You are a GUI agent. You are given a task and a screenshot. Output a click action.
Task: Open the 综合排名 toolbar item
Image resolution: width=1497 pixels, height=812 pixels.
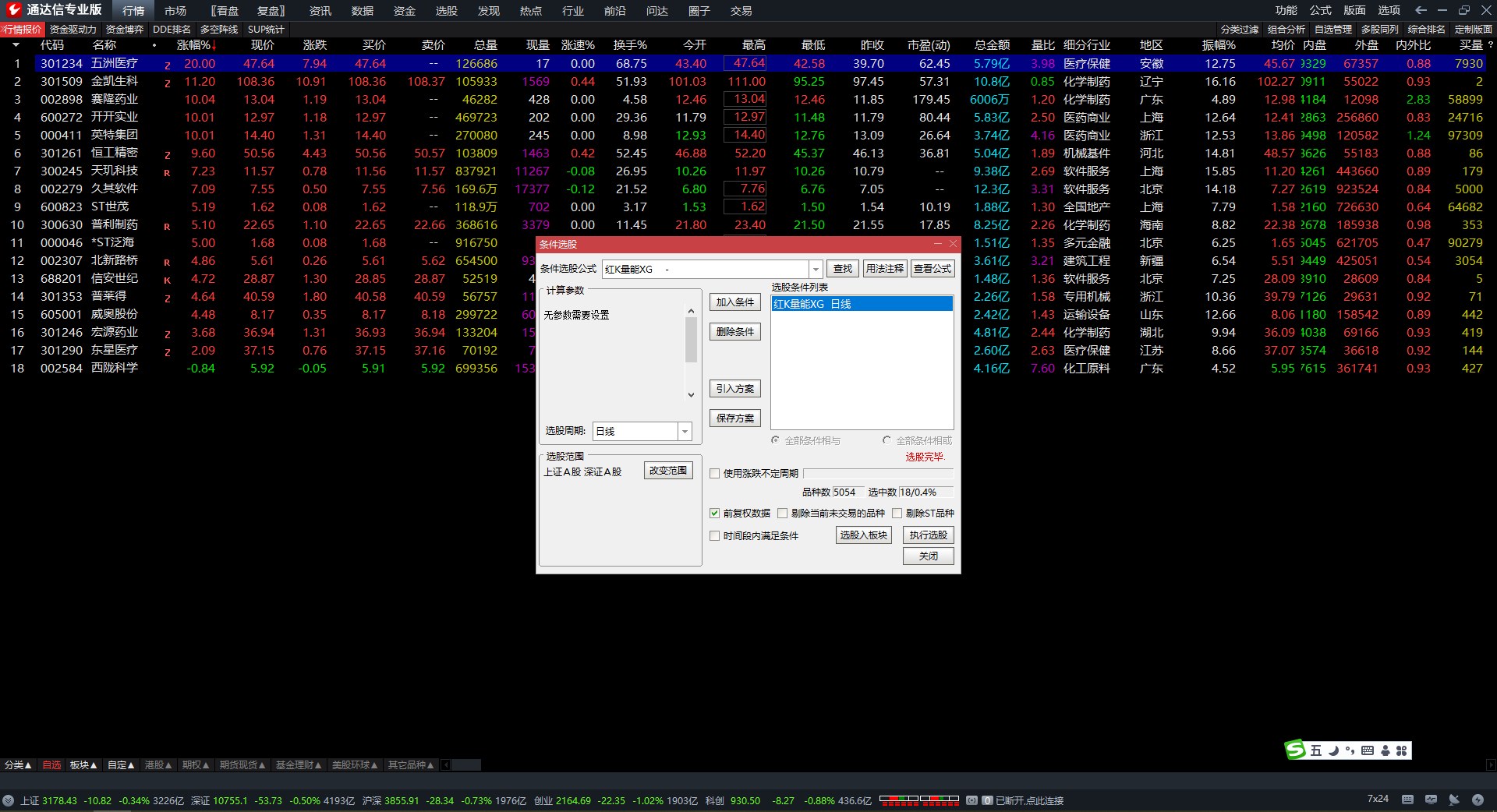pyautogui.click(x=1427, y=30)
